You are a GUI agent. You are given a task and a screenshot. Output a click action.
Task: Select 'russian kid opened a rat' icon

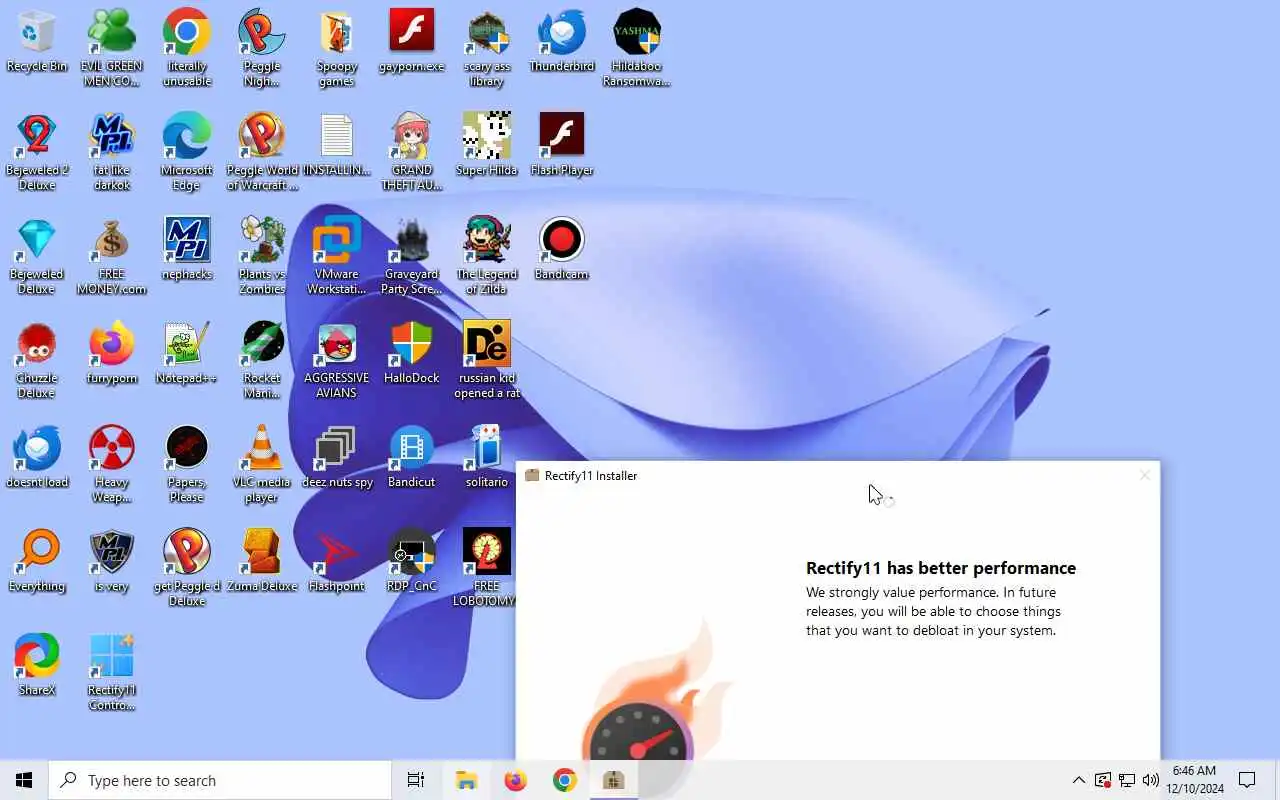(x=487, y=360)
